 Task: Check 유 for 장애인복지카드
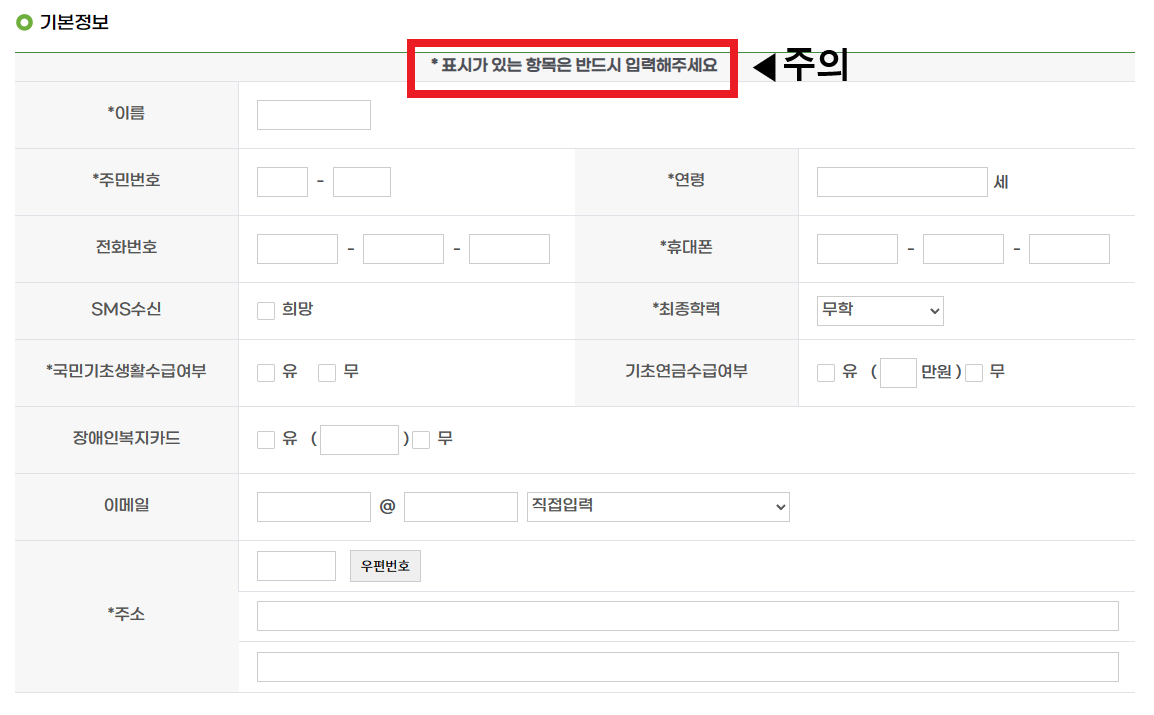click(x=265, y=438)
